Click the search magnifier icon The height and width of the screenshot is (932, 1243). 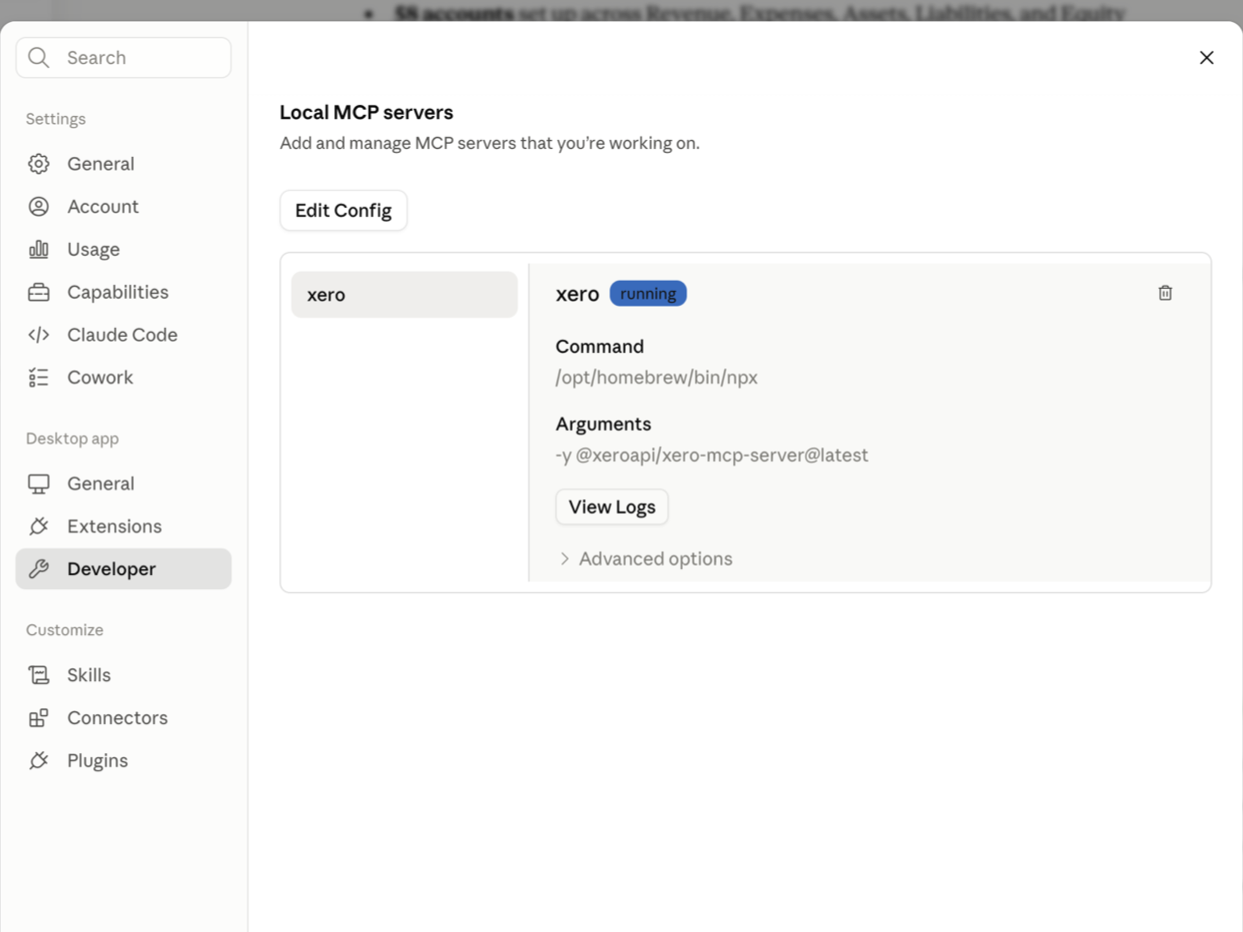pos(39,58)
